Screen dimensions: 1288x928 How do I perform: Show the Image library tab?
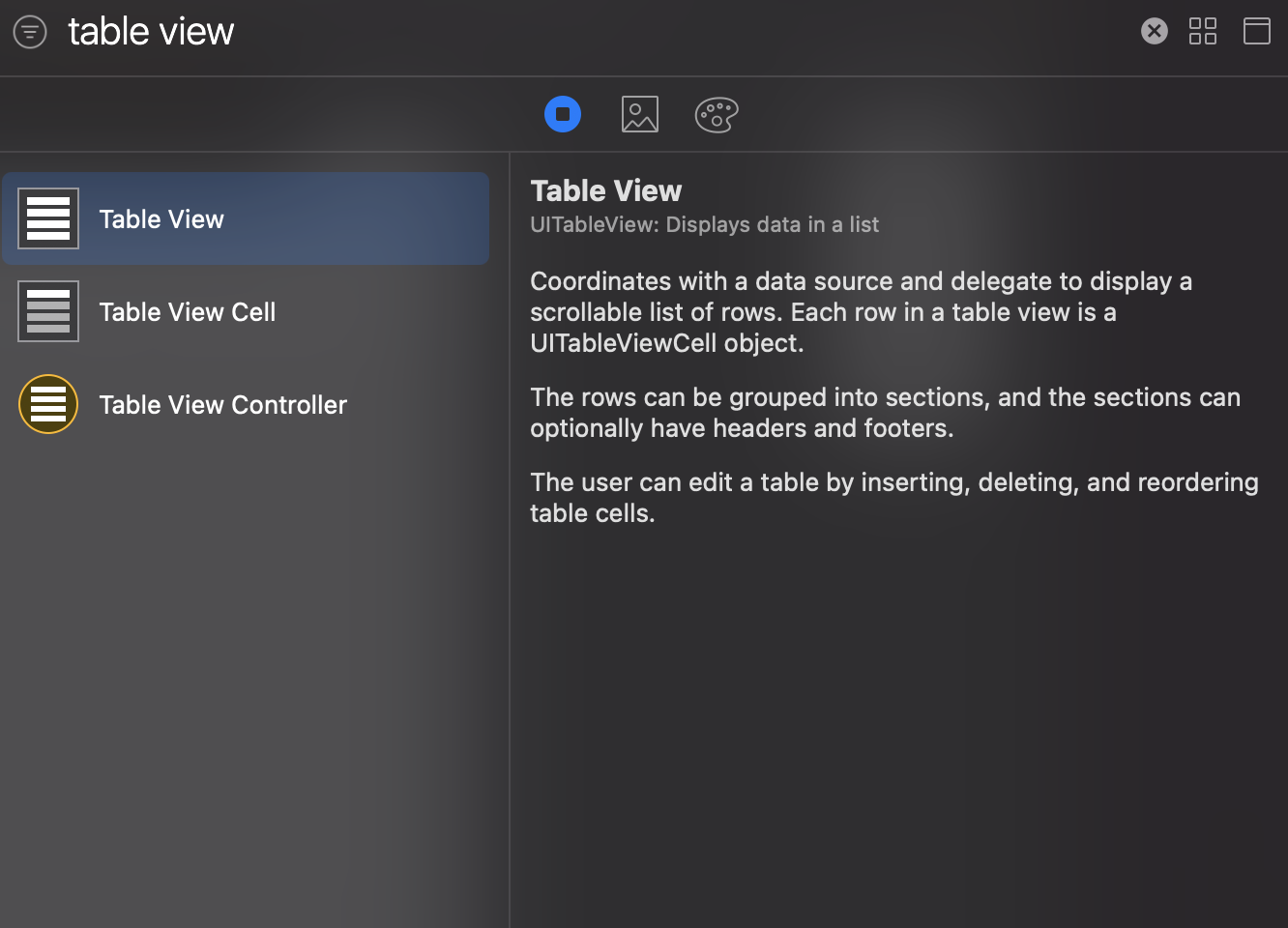coord(640,114)
